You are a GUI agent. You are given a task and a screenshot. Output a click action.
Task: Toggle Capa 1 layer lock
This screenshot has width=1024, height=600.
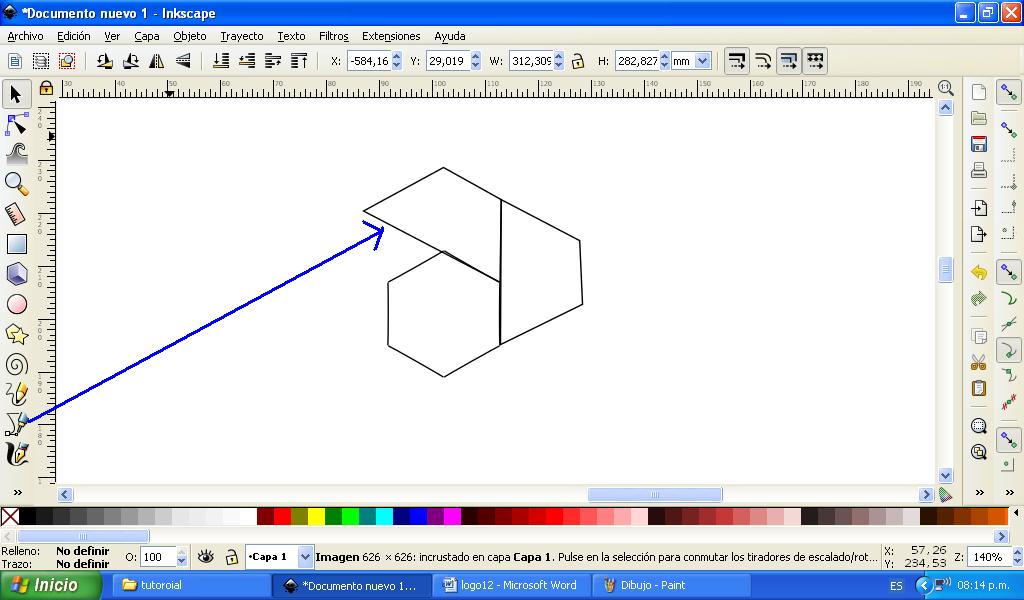[231, 557]
